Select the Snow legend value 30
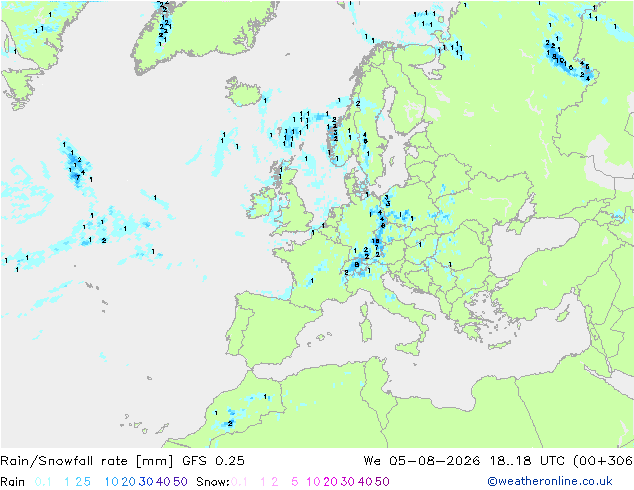The image size is (634, 490). pyautogui.click(x=348, y=482)
